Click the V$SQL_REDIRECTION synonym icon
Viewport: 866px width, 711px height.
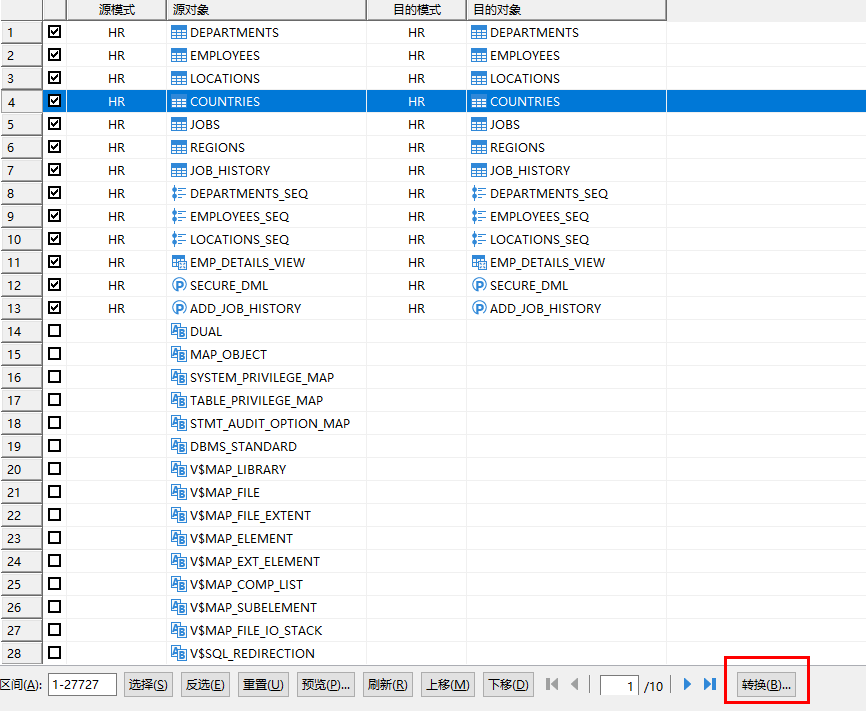click(178, 653)
